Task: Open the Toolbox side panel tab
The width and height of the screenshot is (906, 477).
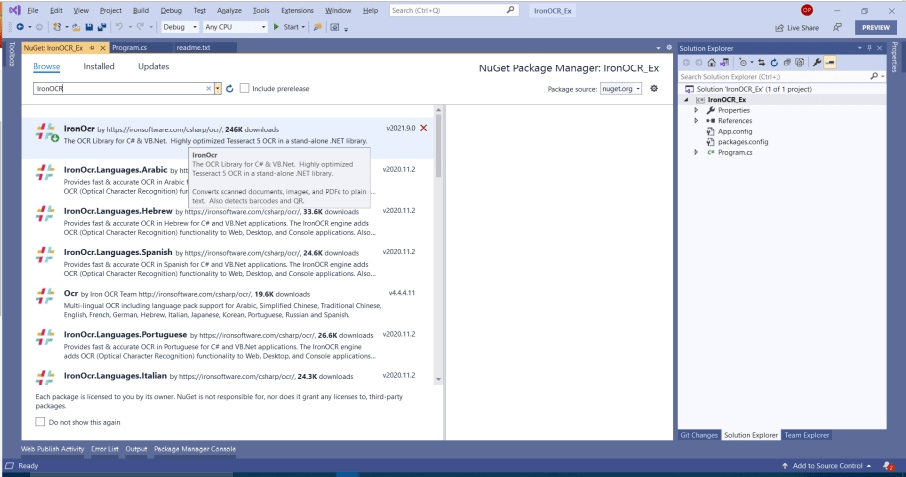Action: point(12,54)
